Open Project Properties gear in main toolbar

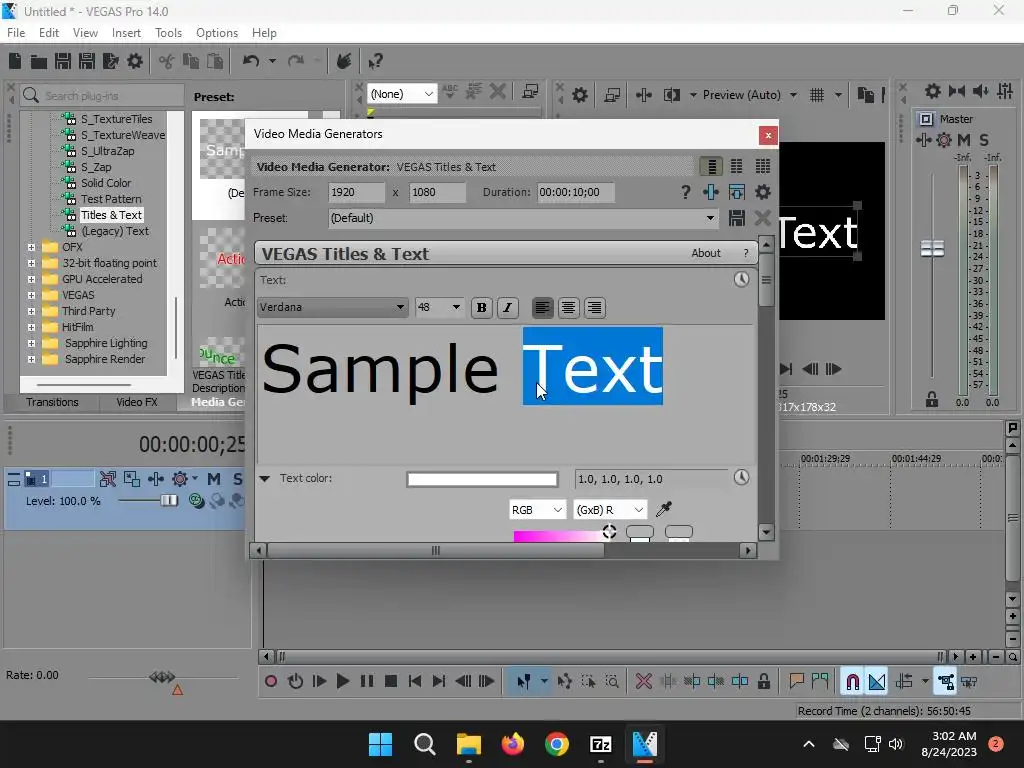click(x=135, y=61)
